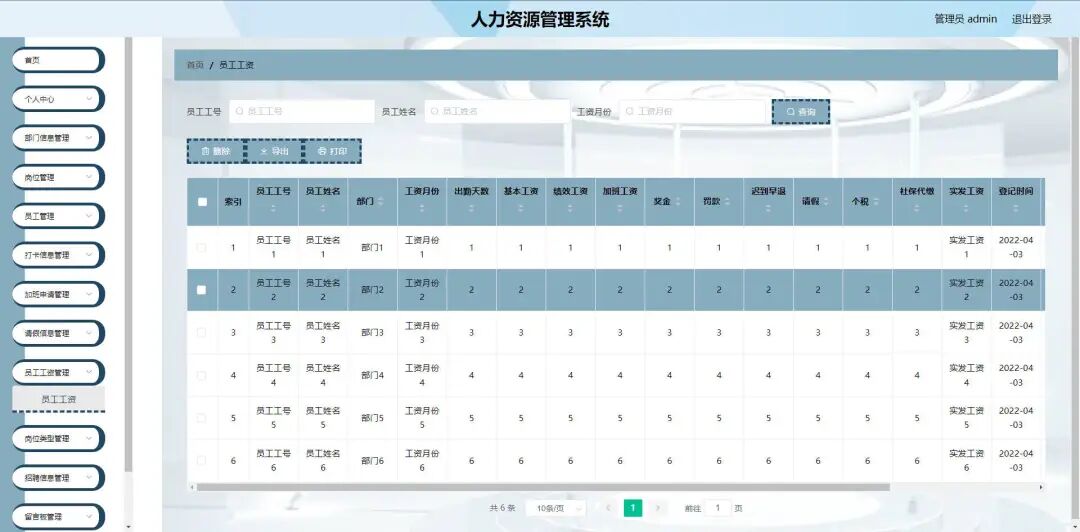Sort by 个税 column arrows
Viewport: 1080px width, 532px height.
pyautogui.click(x=875, y=202)
